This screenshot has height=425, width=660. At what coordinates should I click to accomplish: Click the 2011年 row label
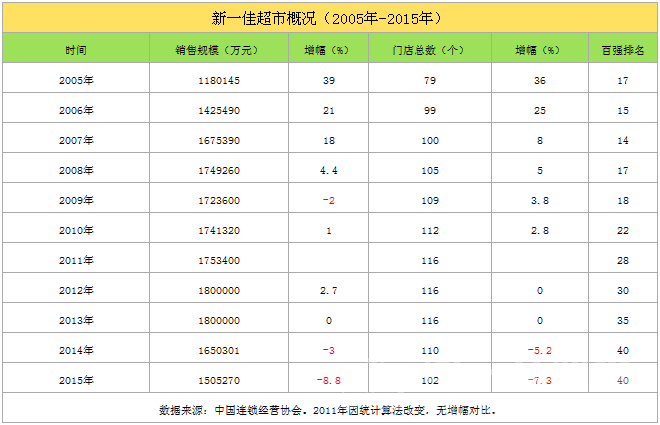(76, 260)
